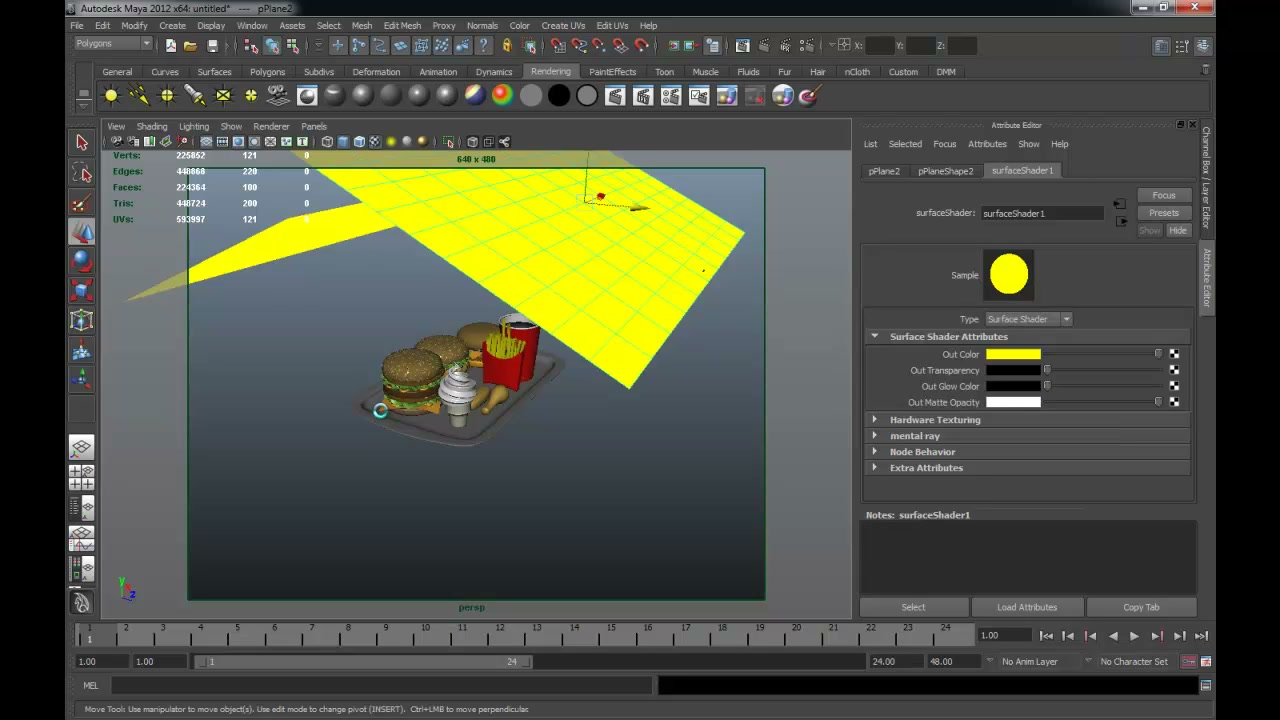The width and height of the screenshot is (1280, 720).
Task: Play the animation forward
Action: click(1134, 636)
